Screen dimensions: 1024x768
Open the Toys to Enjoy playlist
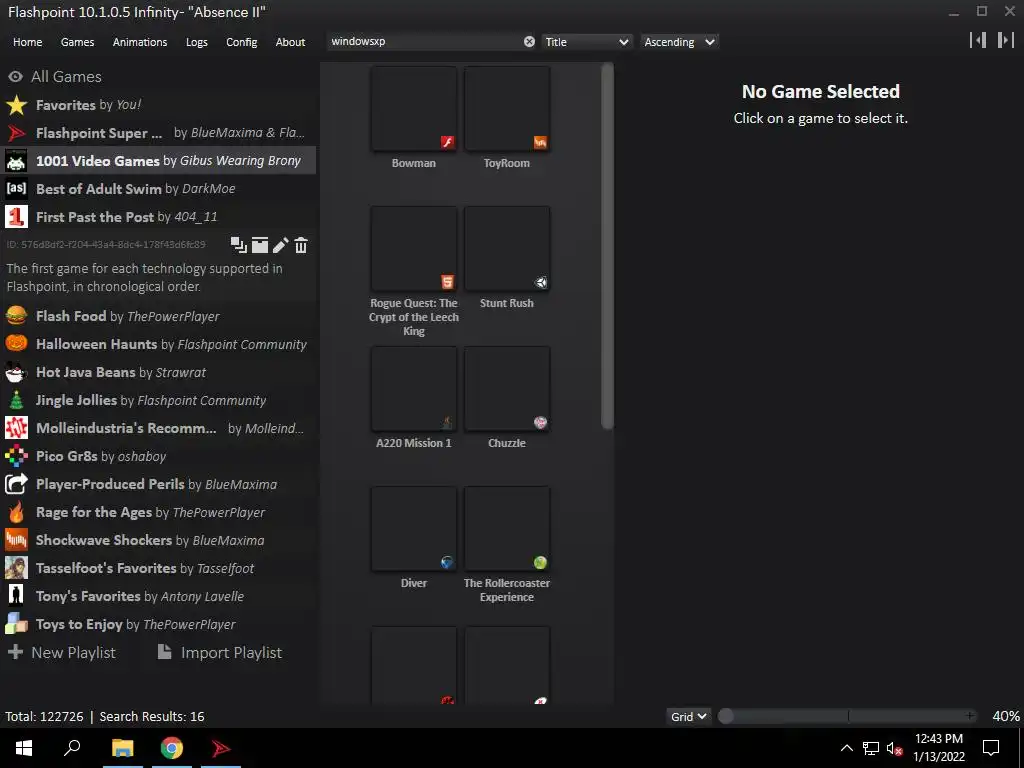(159, 625)
